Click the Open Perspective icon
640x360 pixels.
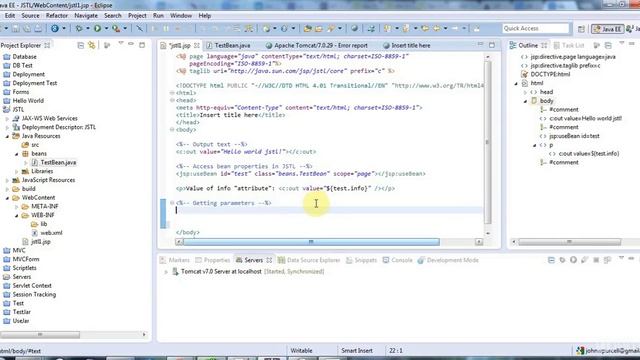click(581, 29)
